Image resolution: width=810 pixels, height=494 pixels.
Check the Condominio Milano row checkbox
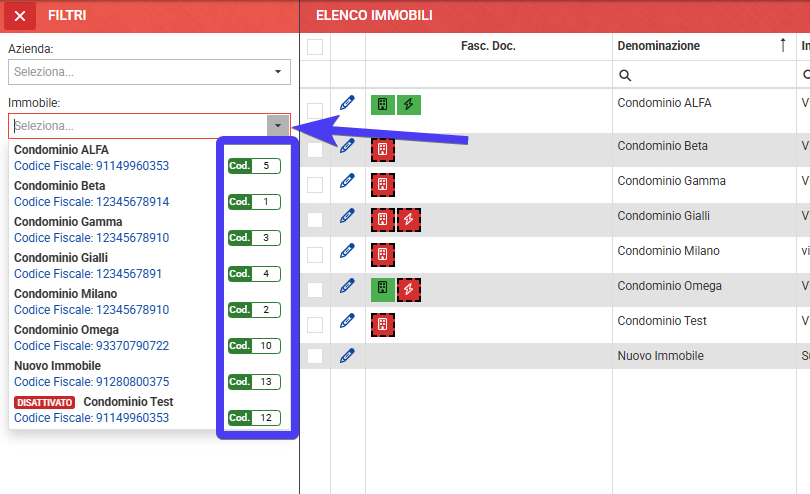click(315, 255)
